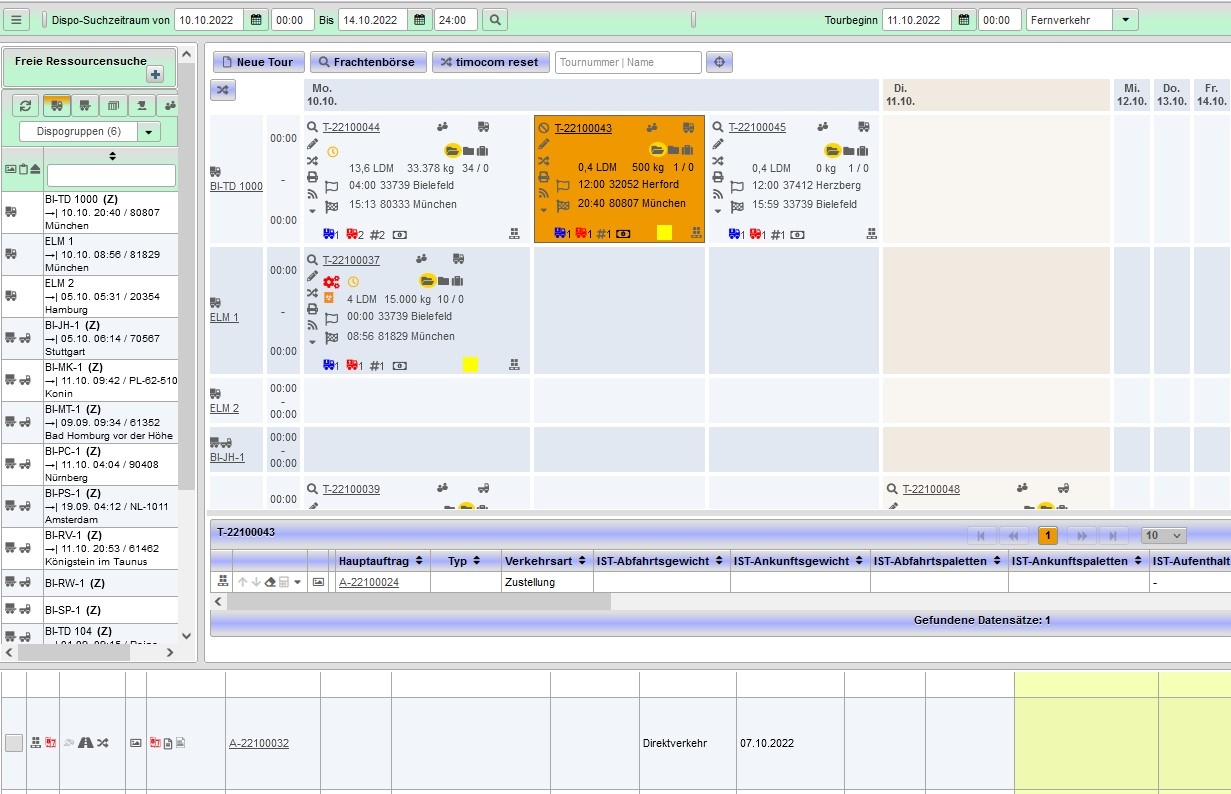
Task: Click the magnifier icon of tour T-22100044
Action: (x=312, y=127)
